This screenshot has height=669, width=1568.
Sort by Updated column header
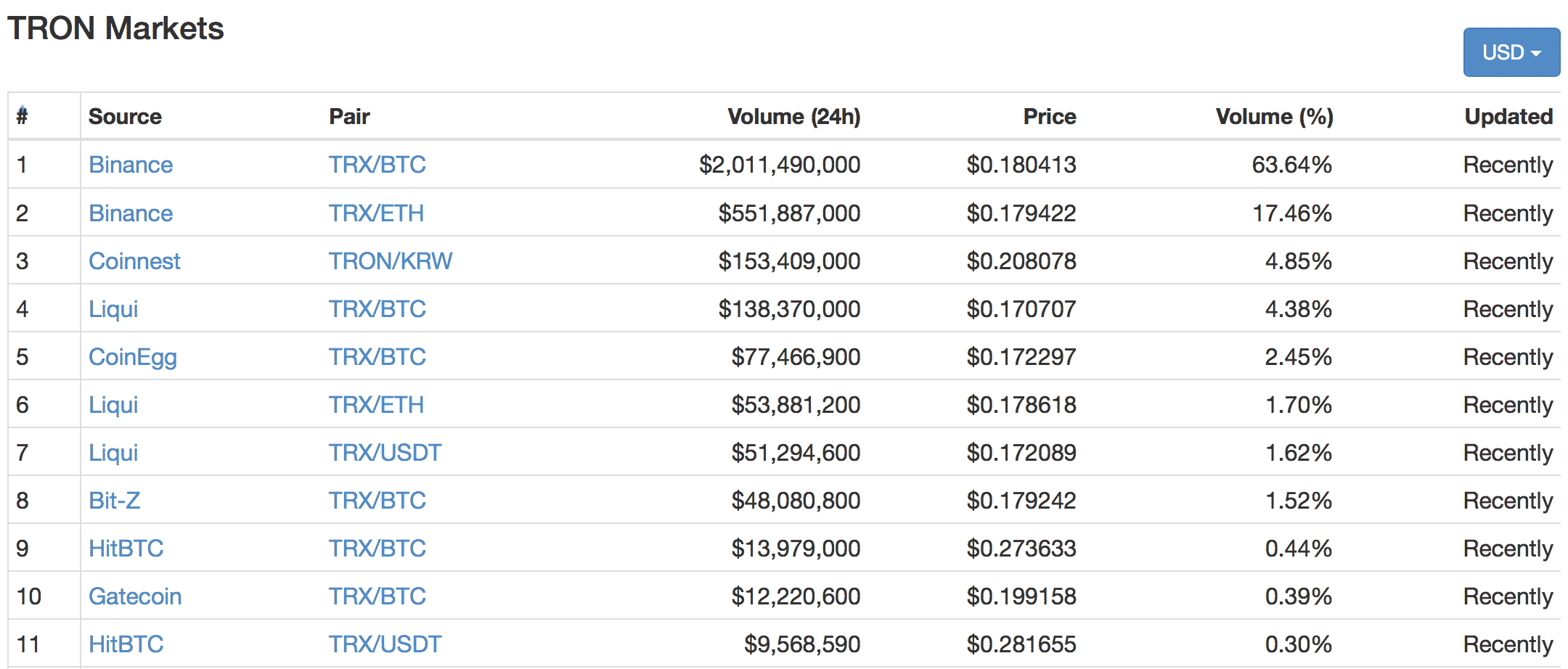tap(1508, 116)
